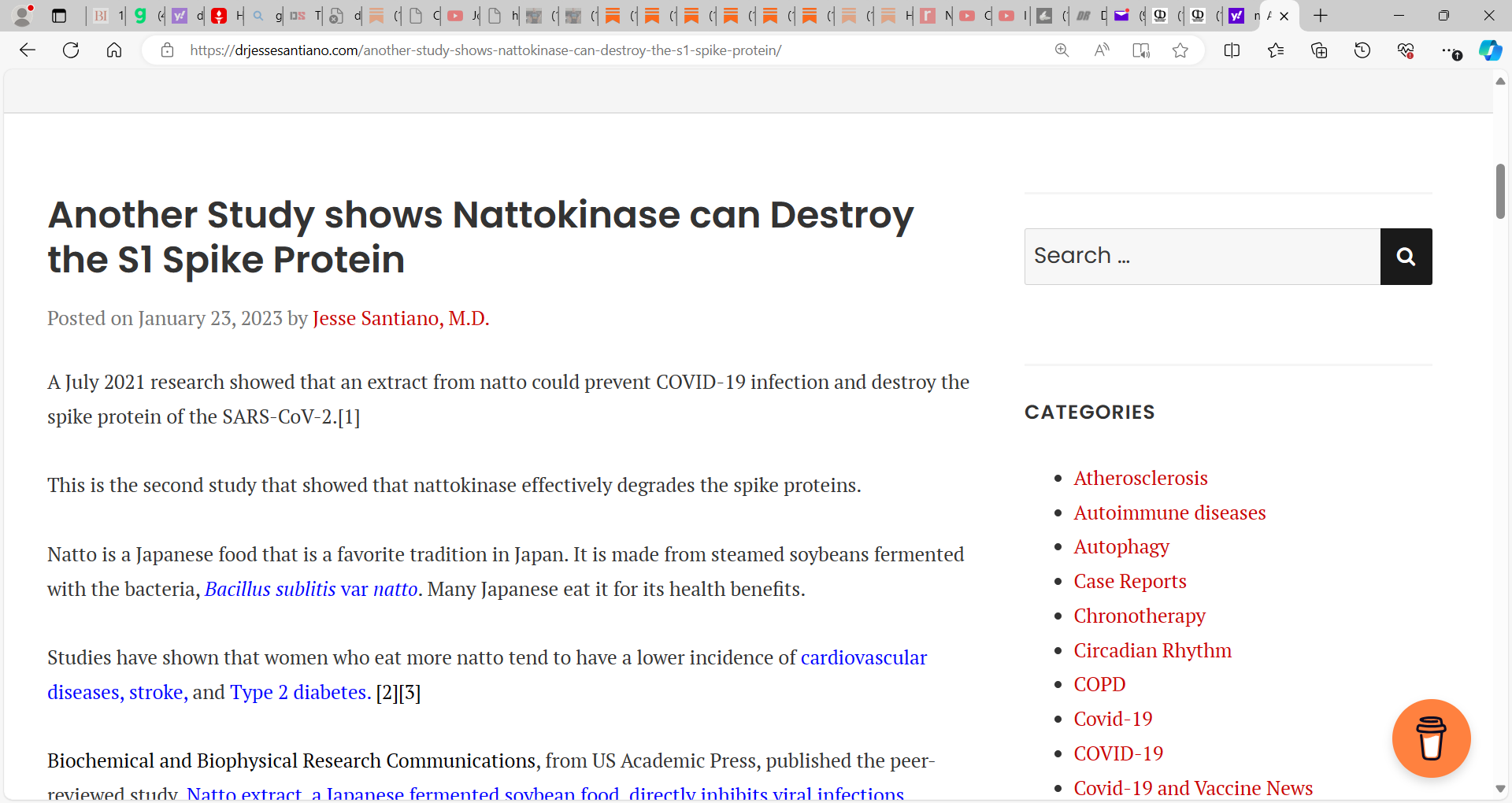Click the page scrollbar thumb

[x=1500, y=191]
